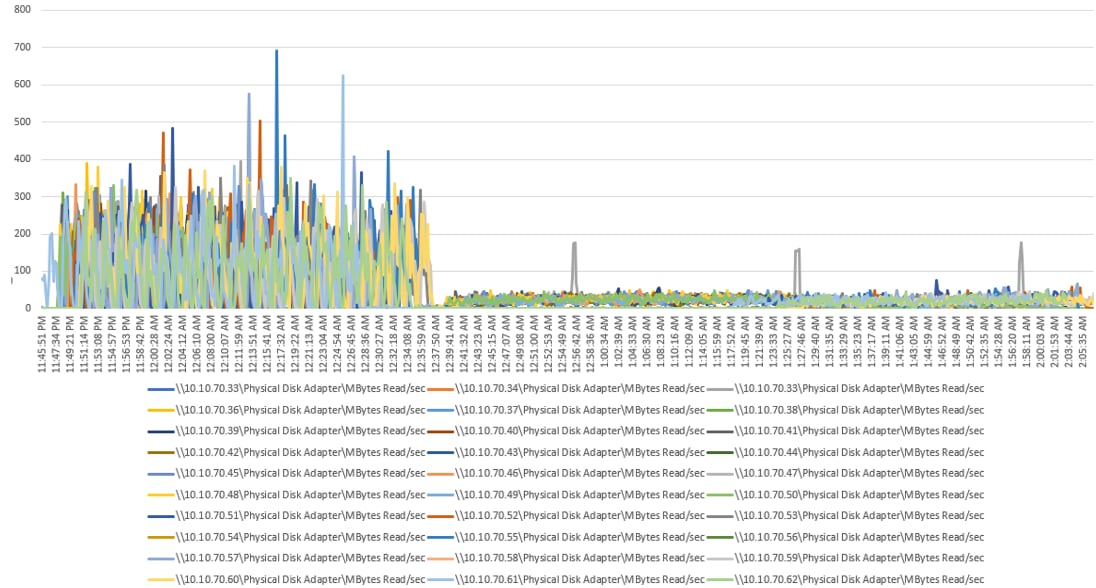This screenshot has width=1096, height=588.
Task: Click legend label for 10.10.70.42
Action: click(x=301, y=452)
